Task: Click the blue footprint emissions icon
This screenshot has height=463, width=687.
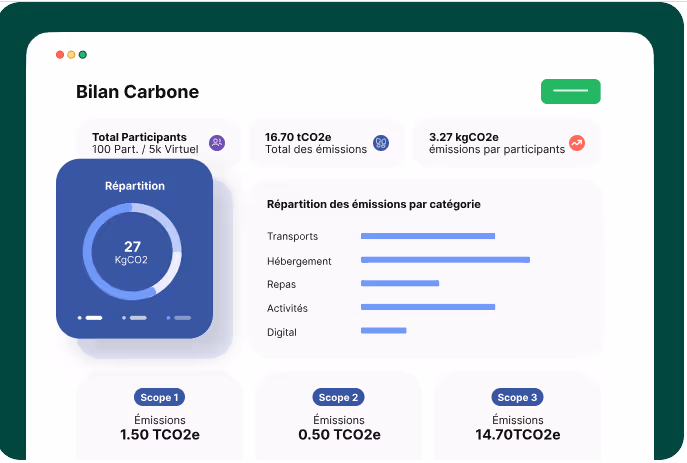Action: tap(381, 143)
